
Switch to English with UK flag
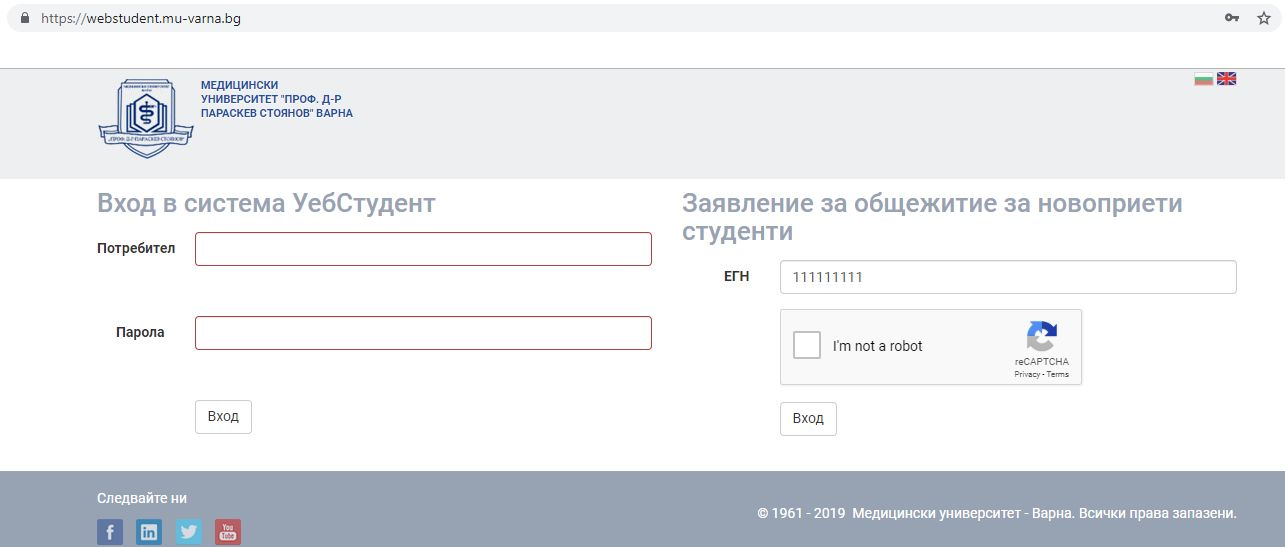point(1226,79)
